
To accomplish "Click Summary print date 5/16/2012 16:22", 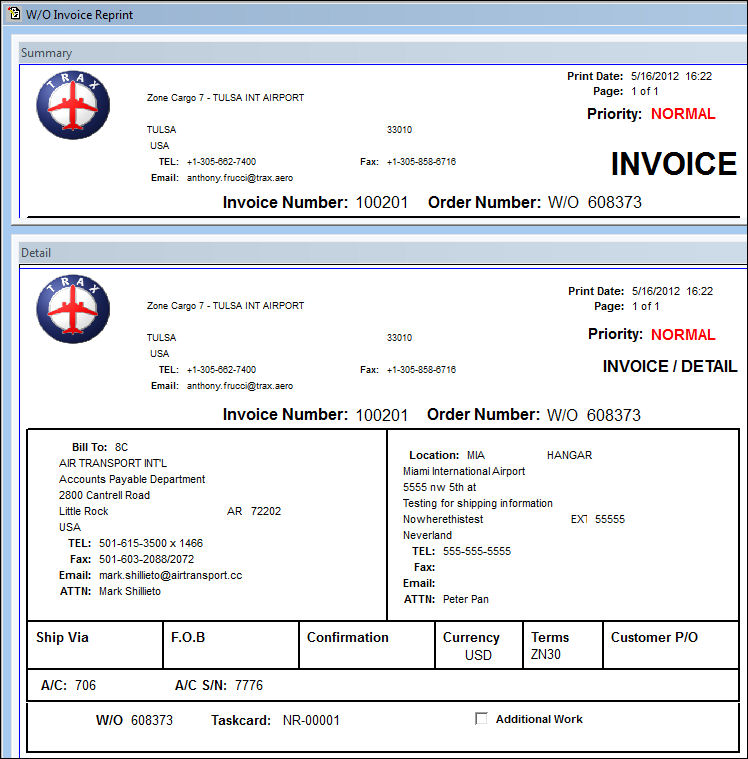I will click(671, 76).
